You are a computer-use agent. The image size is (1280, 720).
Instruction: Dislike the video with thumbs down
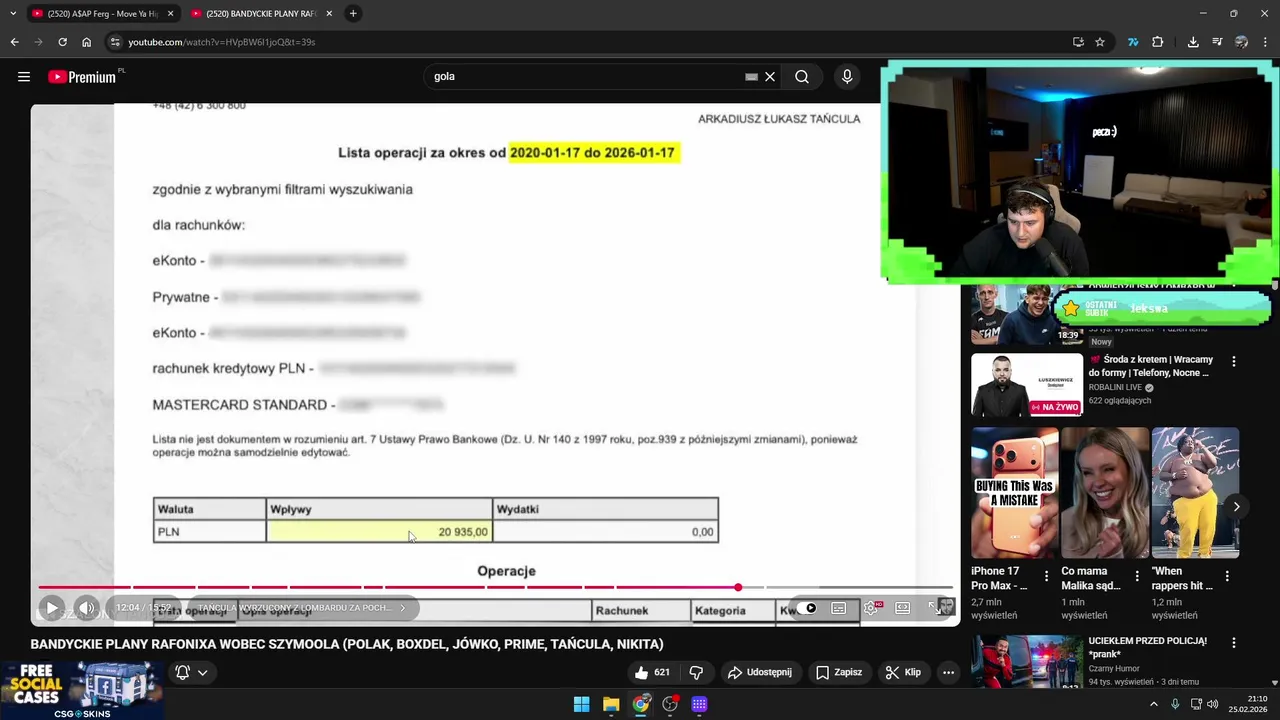(x=697, y=672)
